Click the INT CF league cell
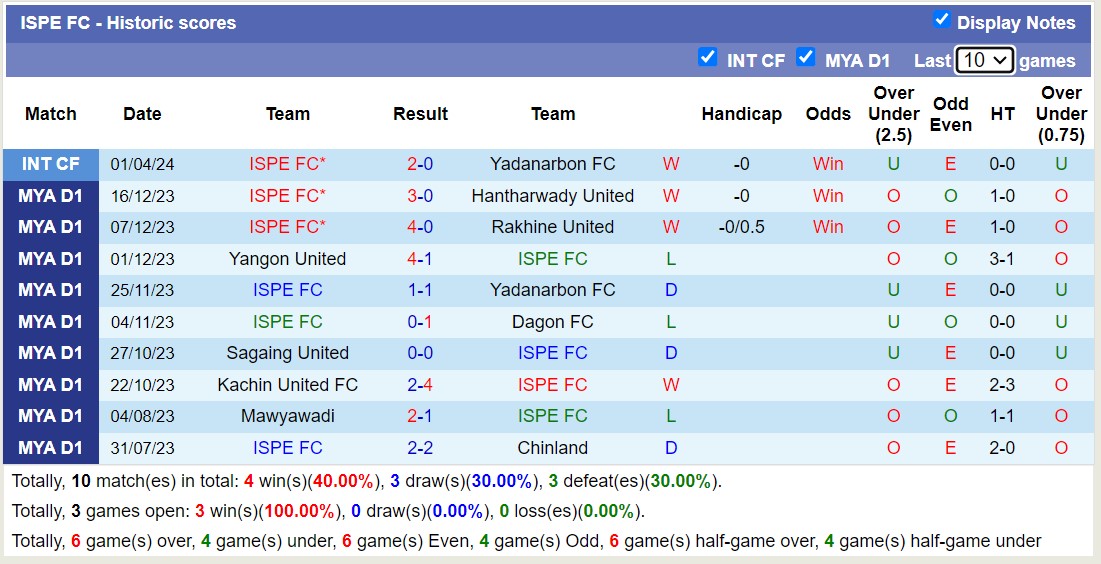 pos(51,164)
